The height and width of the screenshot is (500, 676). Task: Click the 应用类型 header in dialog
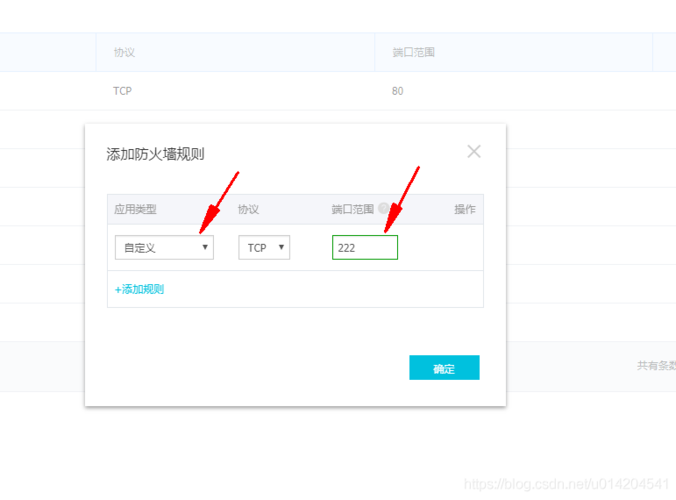click(x=135, y=209)
